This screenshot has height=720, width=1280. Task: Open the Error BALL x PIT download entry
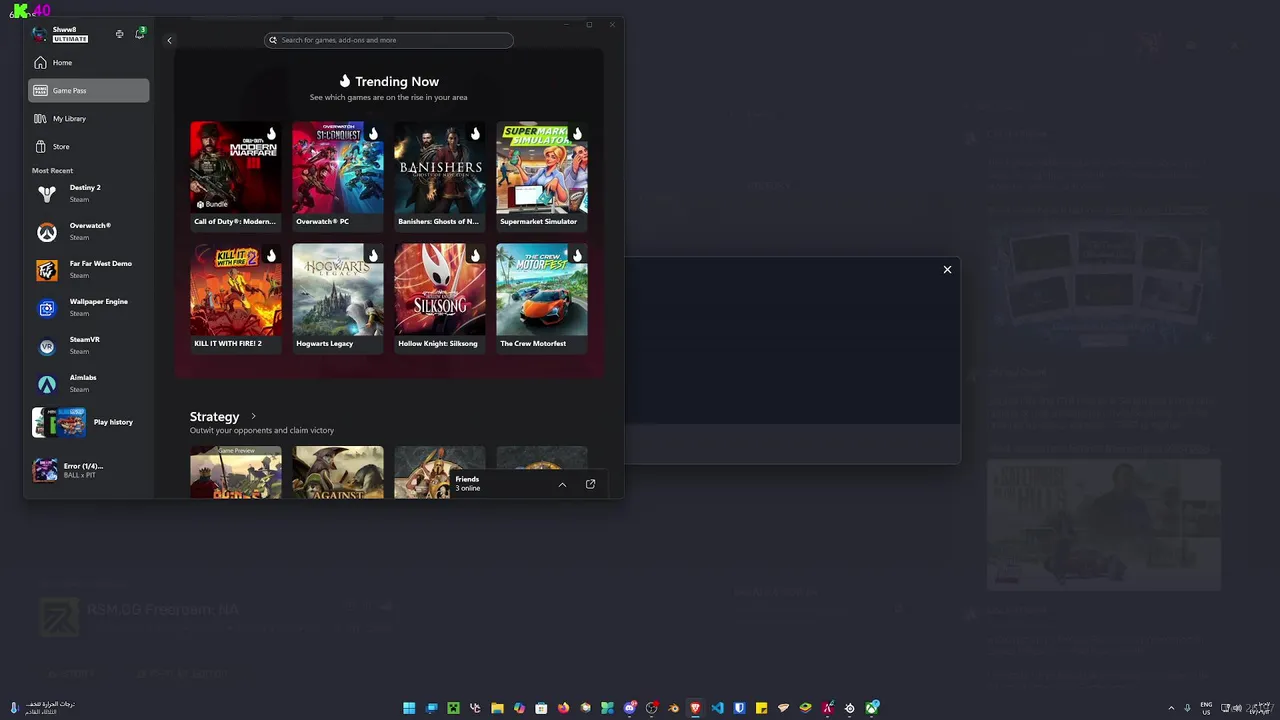point(89,470)
